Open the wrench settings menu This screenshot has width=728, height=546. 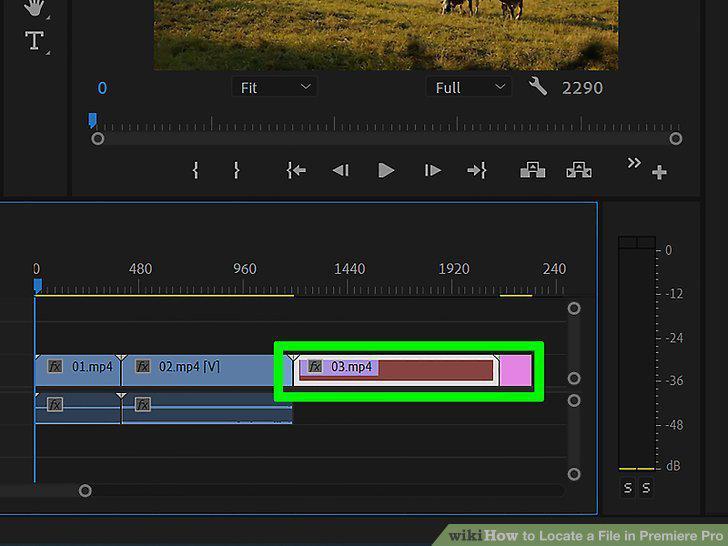[538, 86]
